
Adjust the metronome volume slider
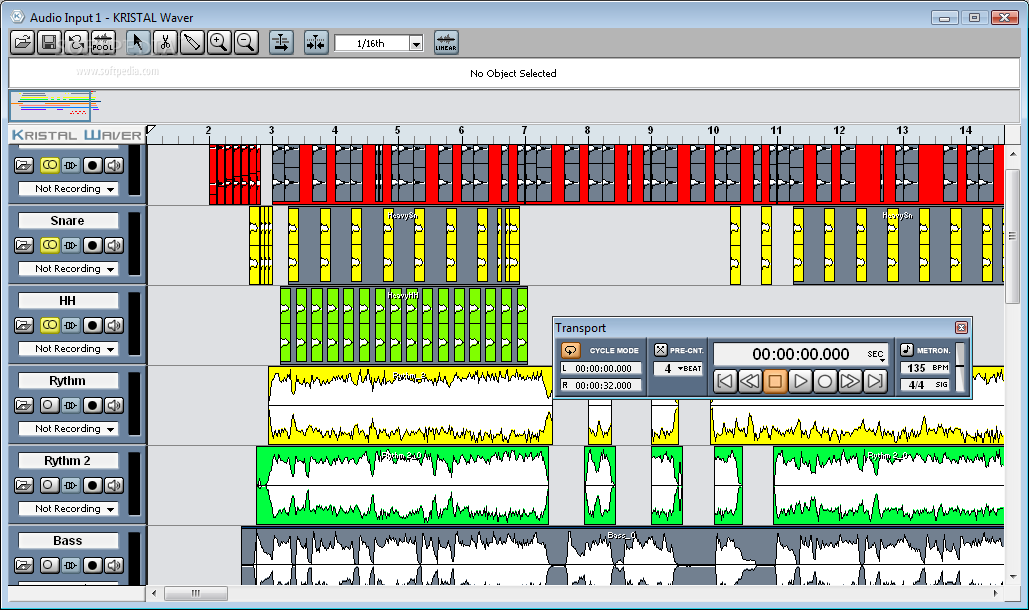coord(960,367)
